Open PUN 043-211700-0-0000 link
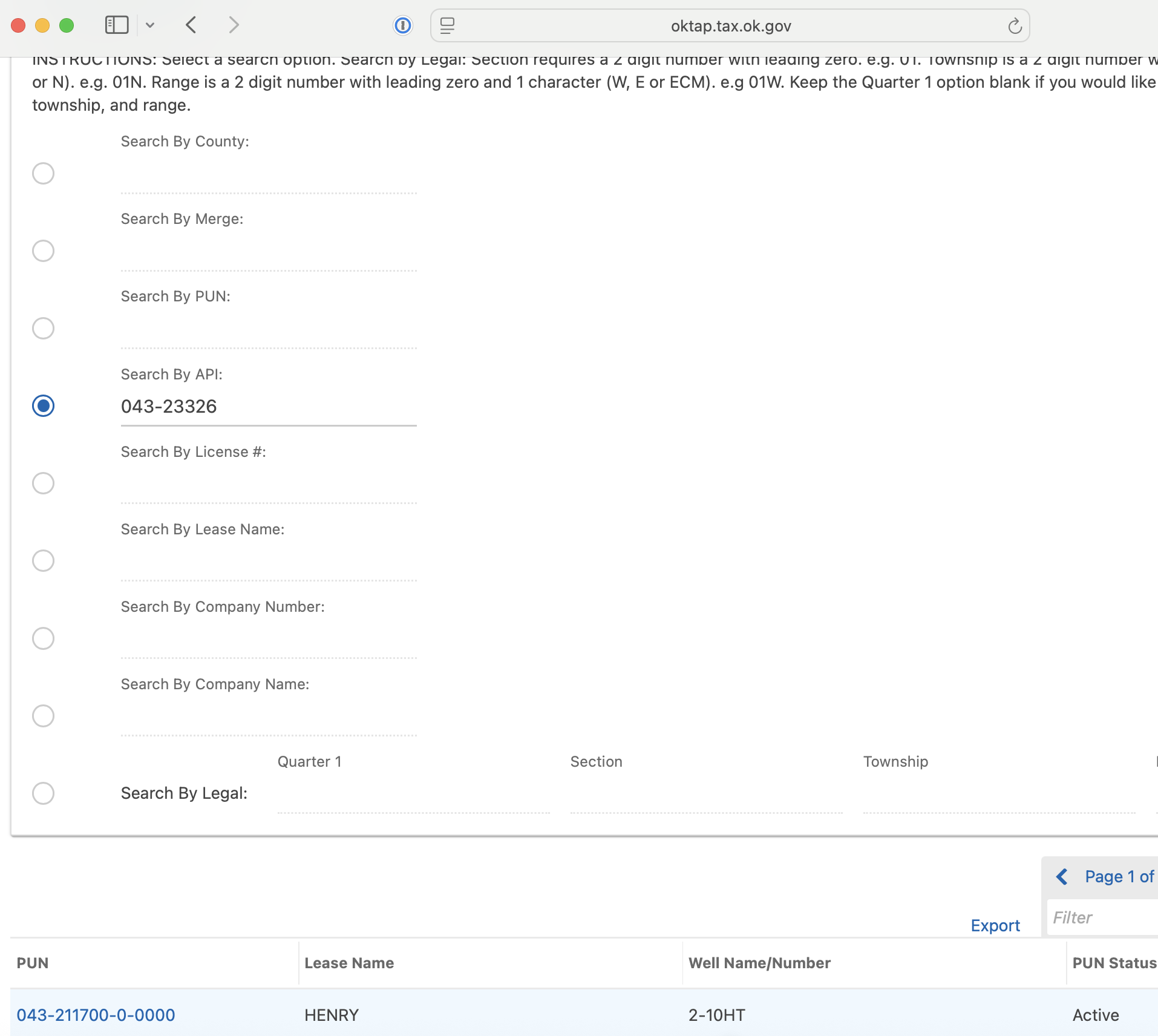Screen dimensions: 1158x1036 point(96,1015)
